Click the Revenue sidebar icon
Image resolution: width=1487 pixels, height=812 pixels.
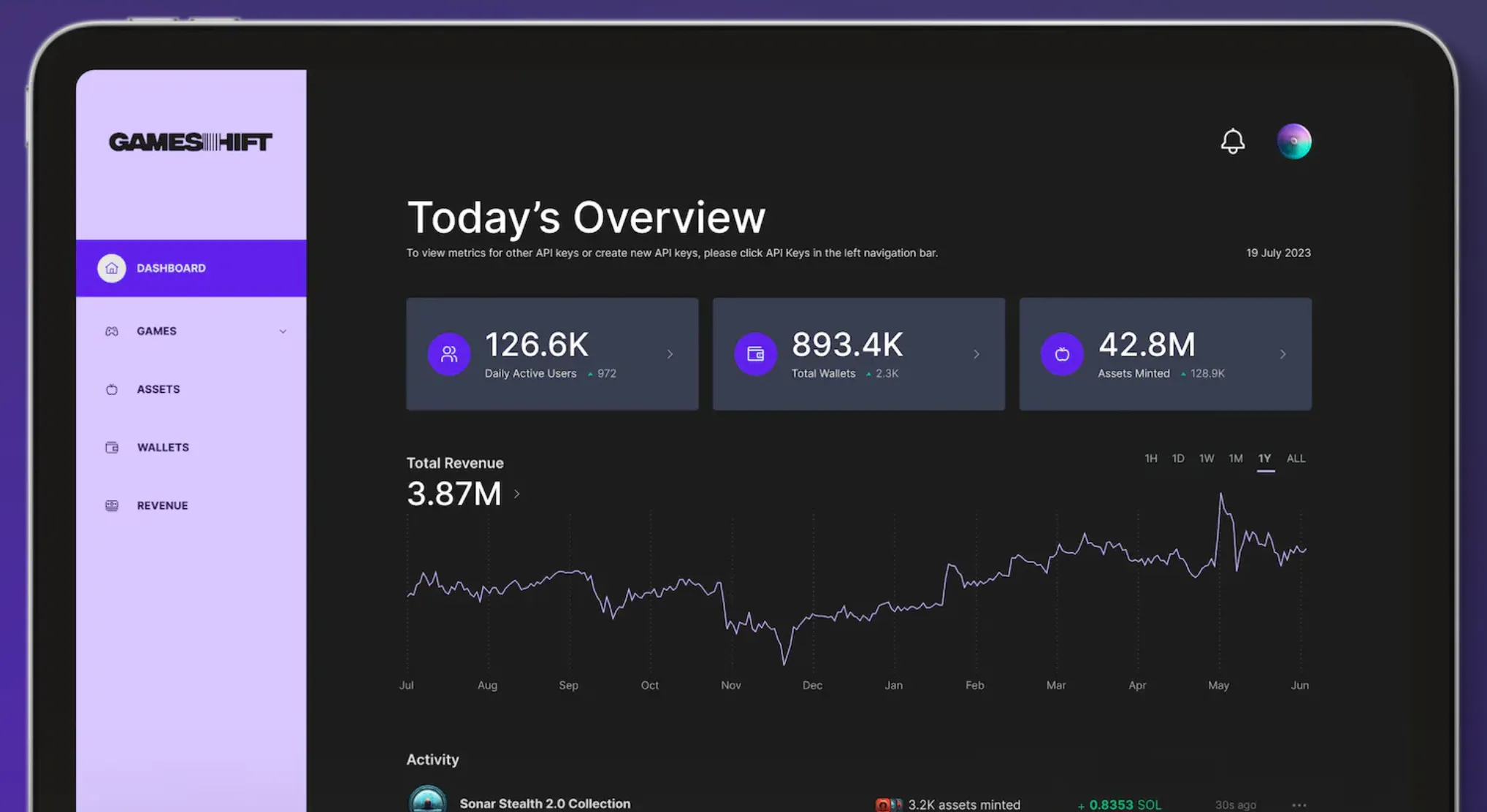point(112,505)
